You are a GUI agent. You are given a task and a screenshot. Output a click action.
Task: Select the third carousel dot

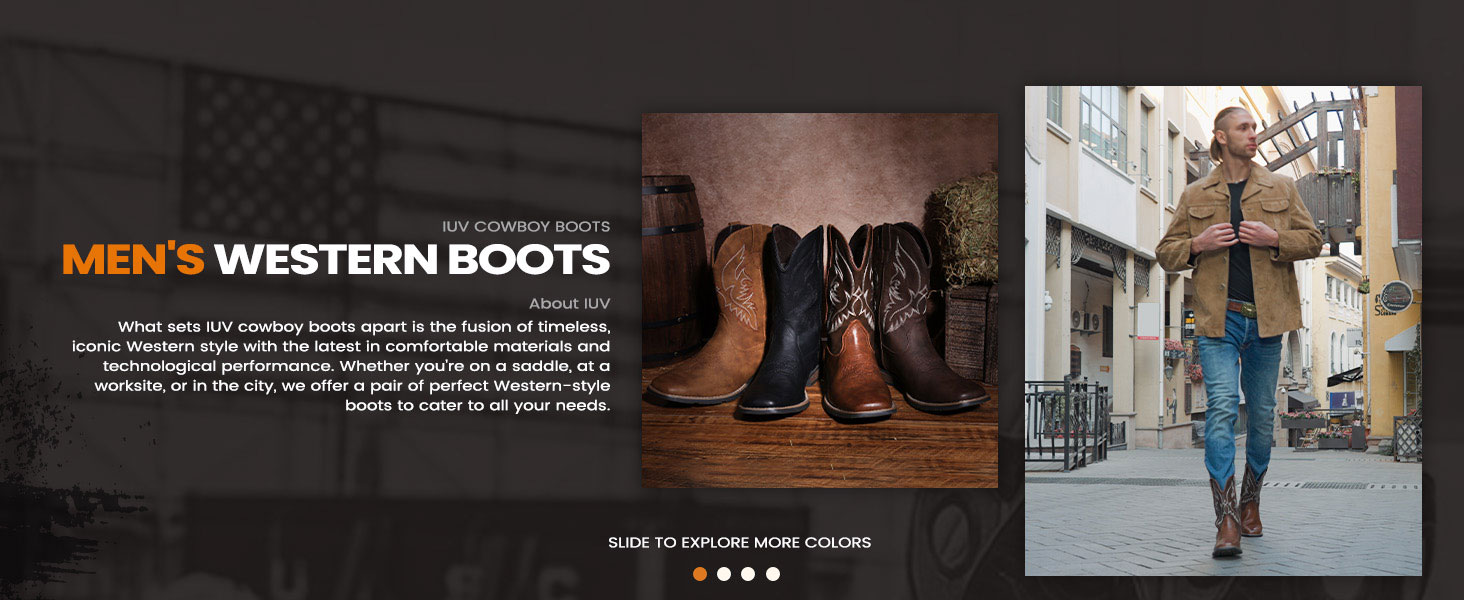point(748,574)
